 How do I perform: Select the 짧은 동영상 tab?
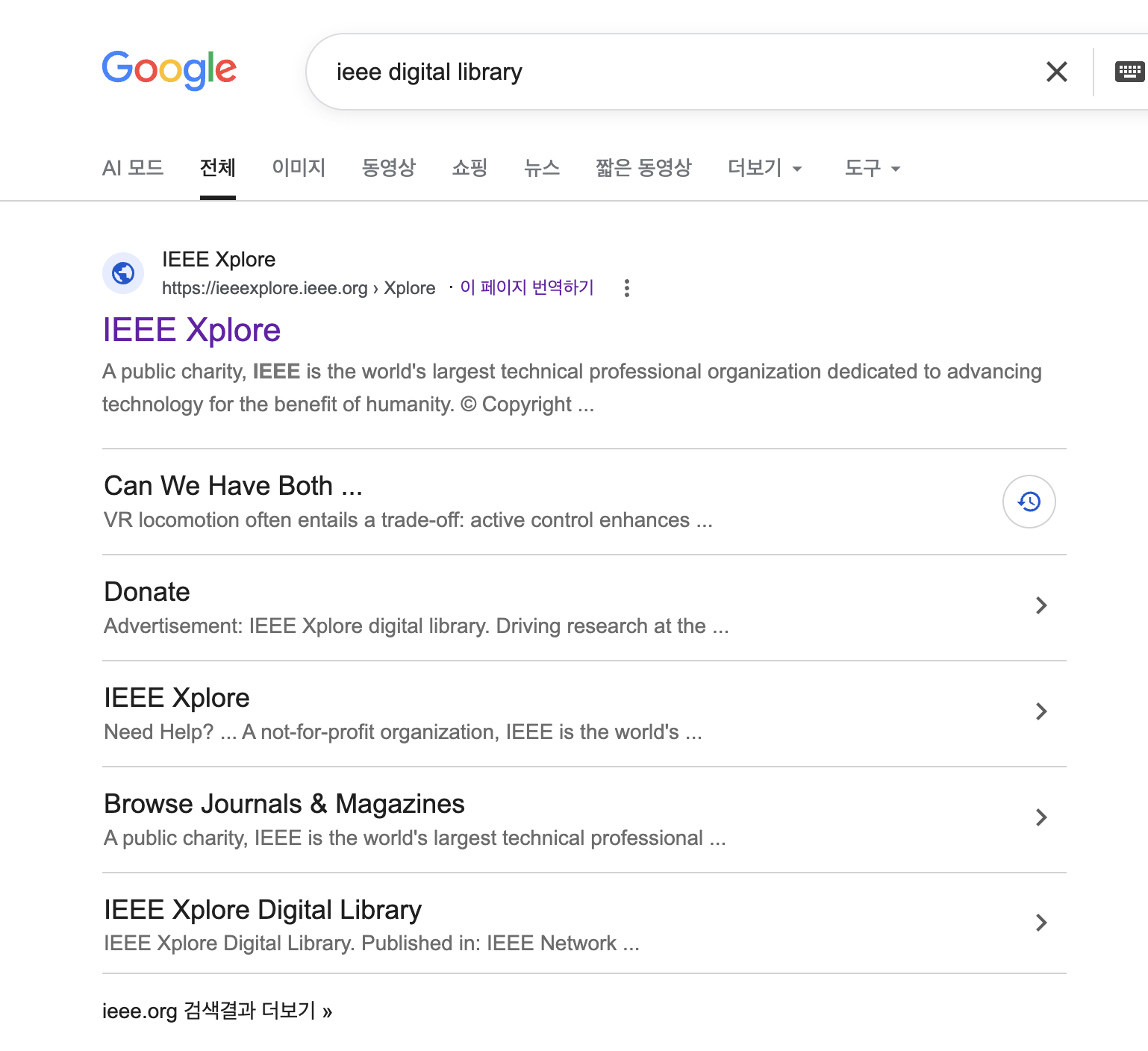pyautogui.click(x=643, y=168)
